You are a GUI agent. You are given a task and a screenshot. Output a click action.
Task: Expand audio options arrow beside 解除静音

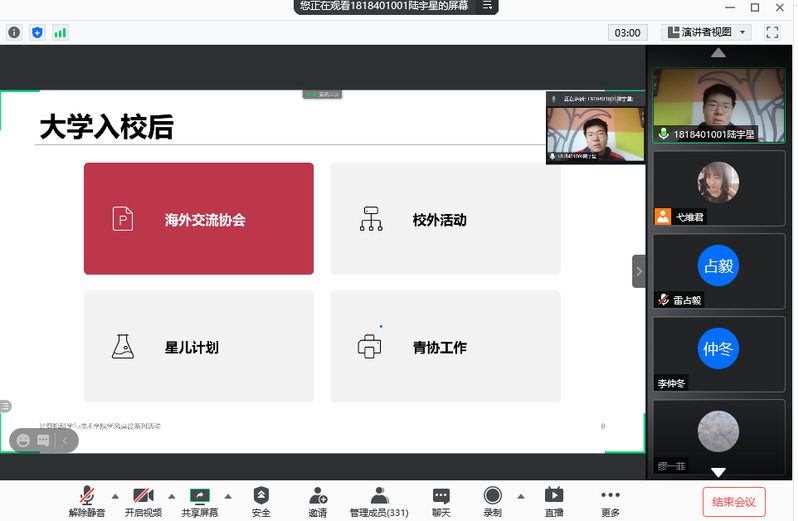(115, 496)
